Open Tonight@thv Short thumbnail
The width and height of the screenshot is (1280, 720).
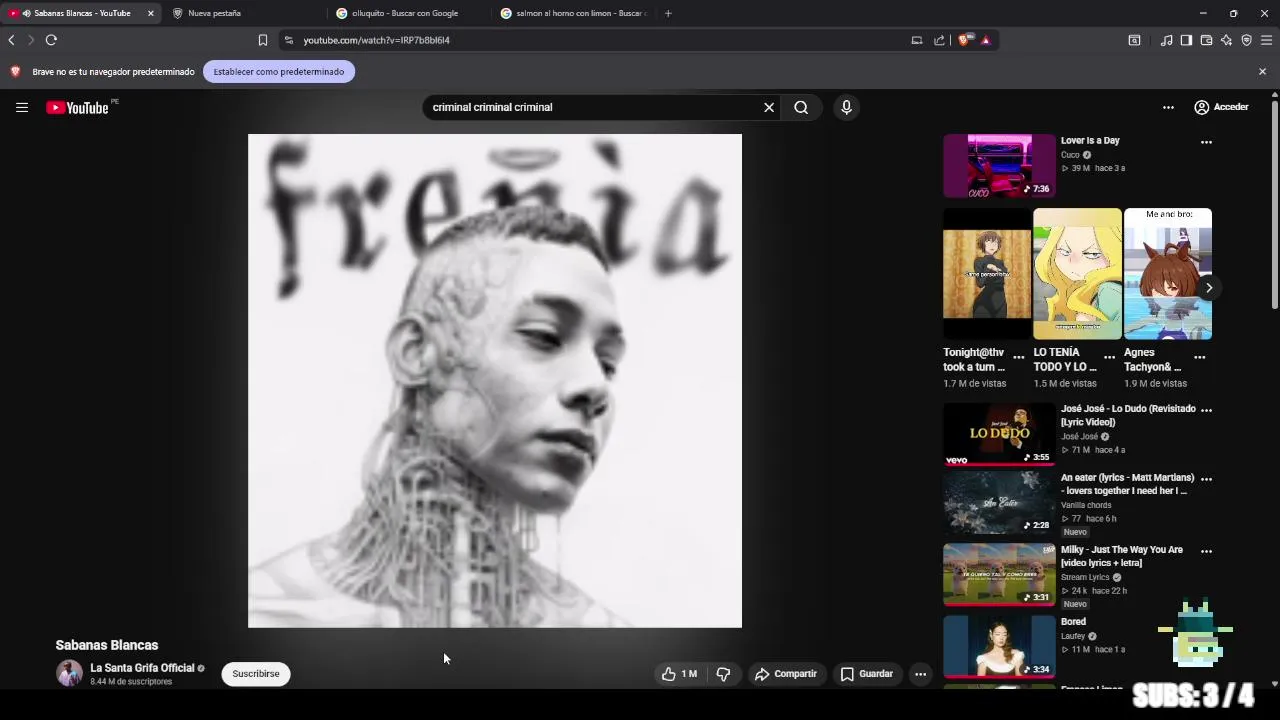pyautogui.click(x=986, y=274)
